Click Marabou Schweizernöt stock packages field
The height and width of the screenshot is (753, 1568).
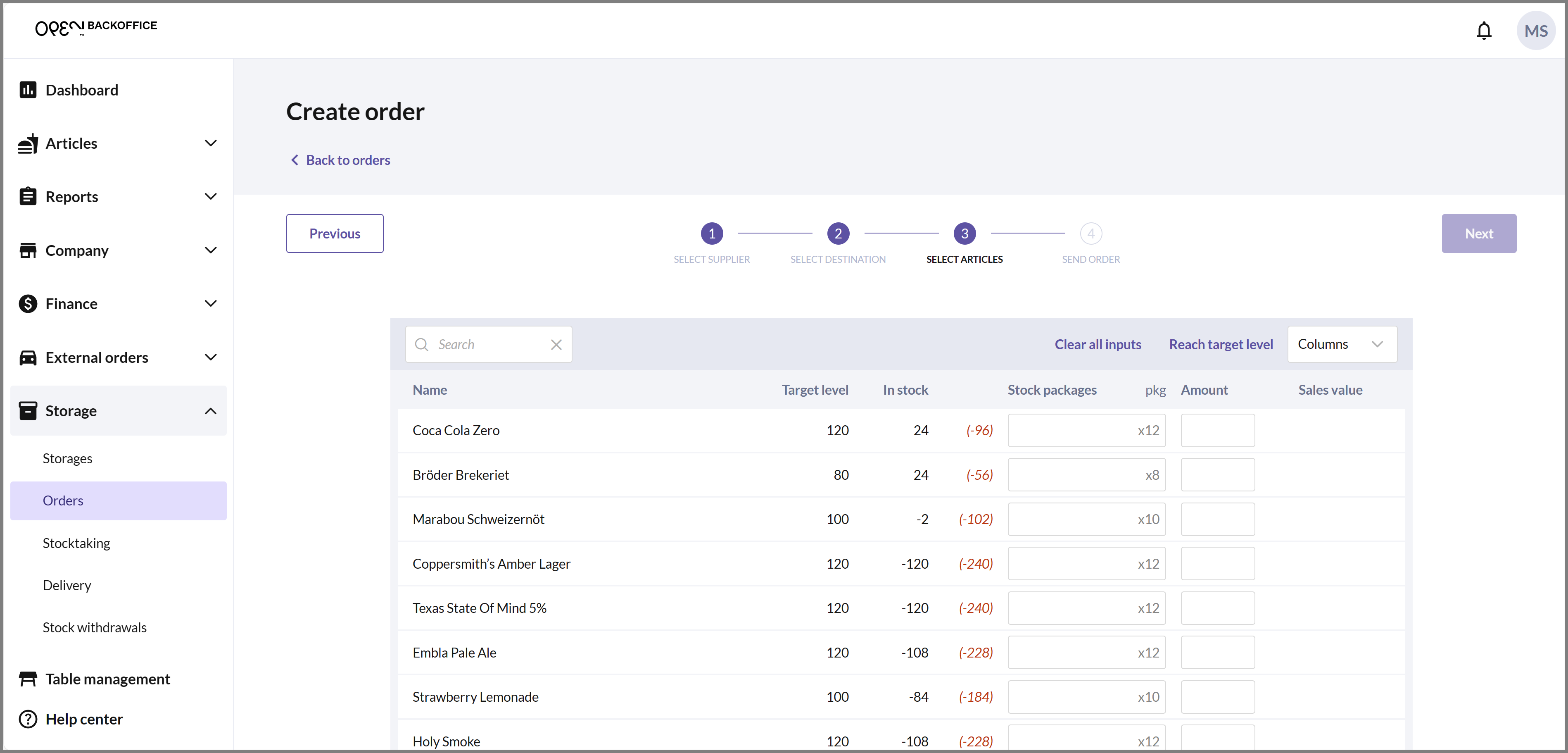tap(1086, 519)
